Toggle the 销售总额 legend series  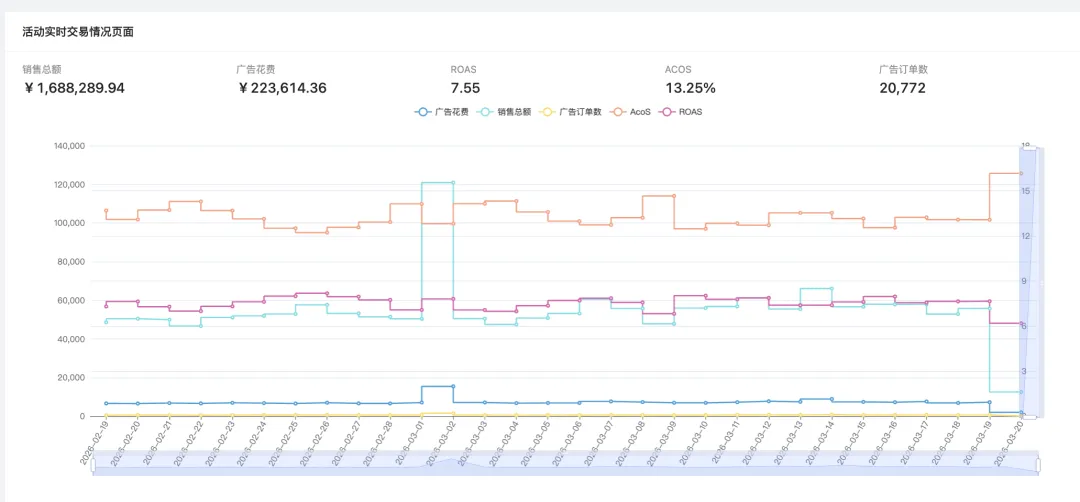[505, 112]
